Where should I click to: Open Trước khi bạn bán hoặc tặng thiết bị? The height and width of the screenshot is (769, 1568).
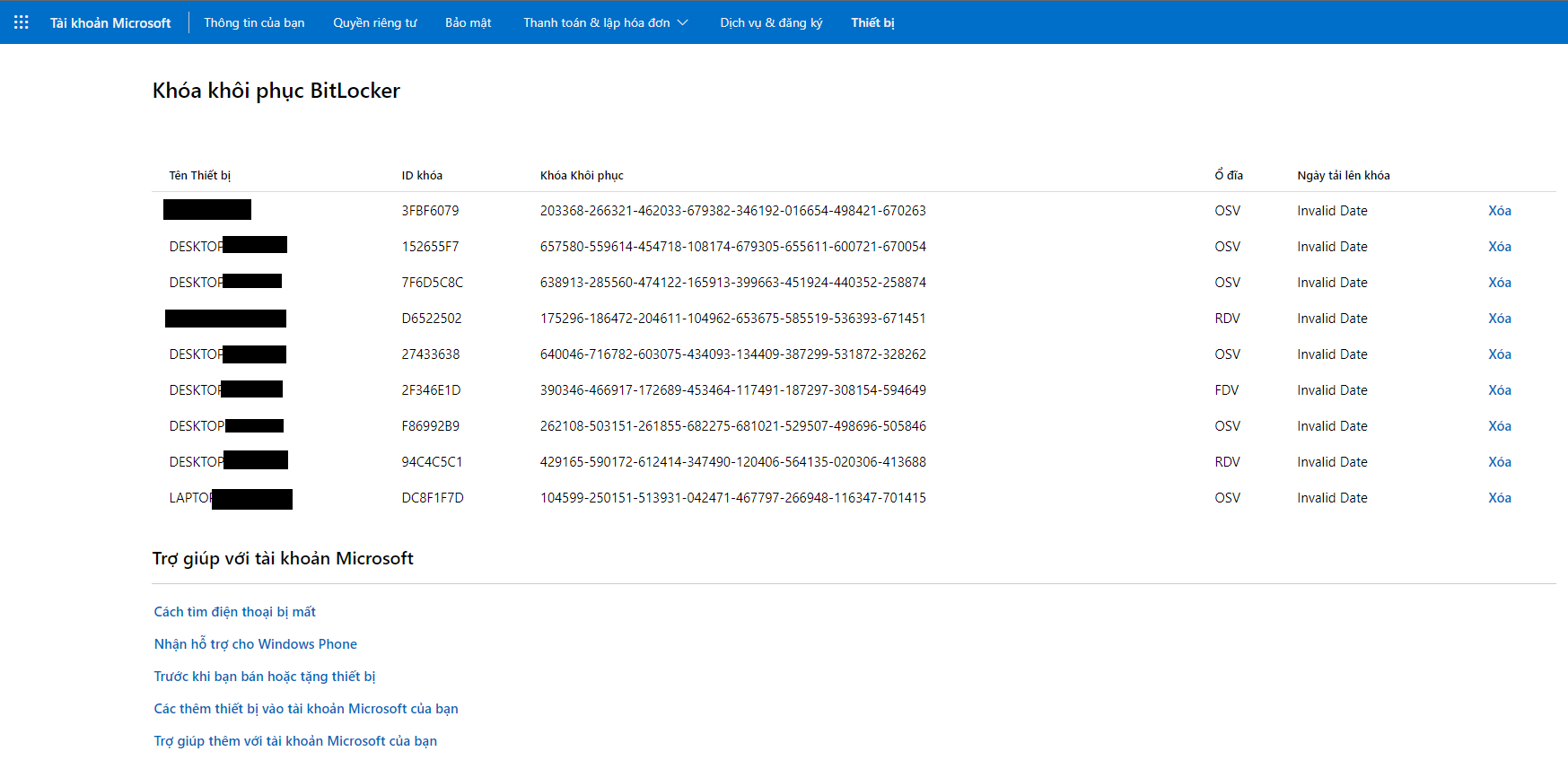click(x=265, y=677)
